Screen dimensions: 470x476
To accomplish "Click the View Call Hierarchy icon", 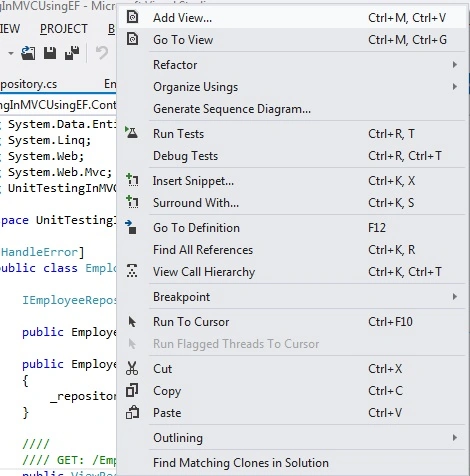I will [132, 271].
